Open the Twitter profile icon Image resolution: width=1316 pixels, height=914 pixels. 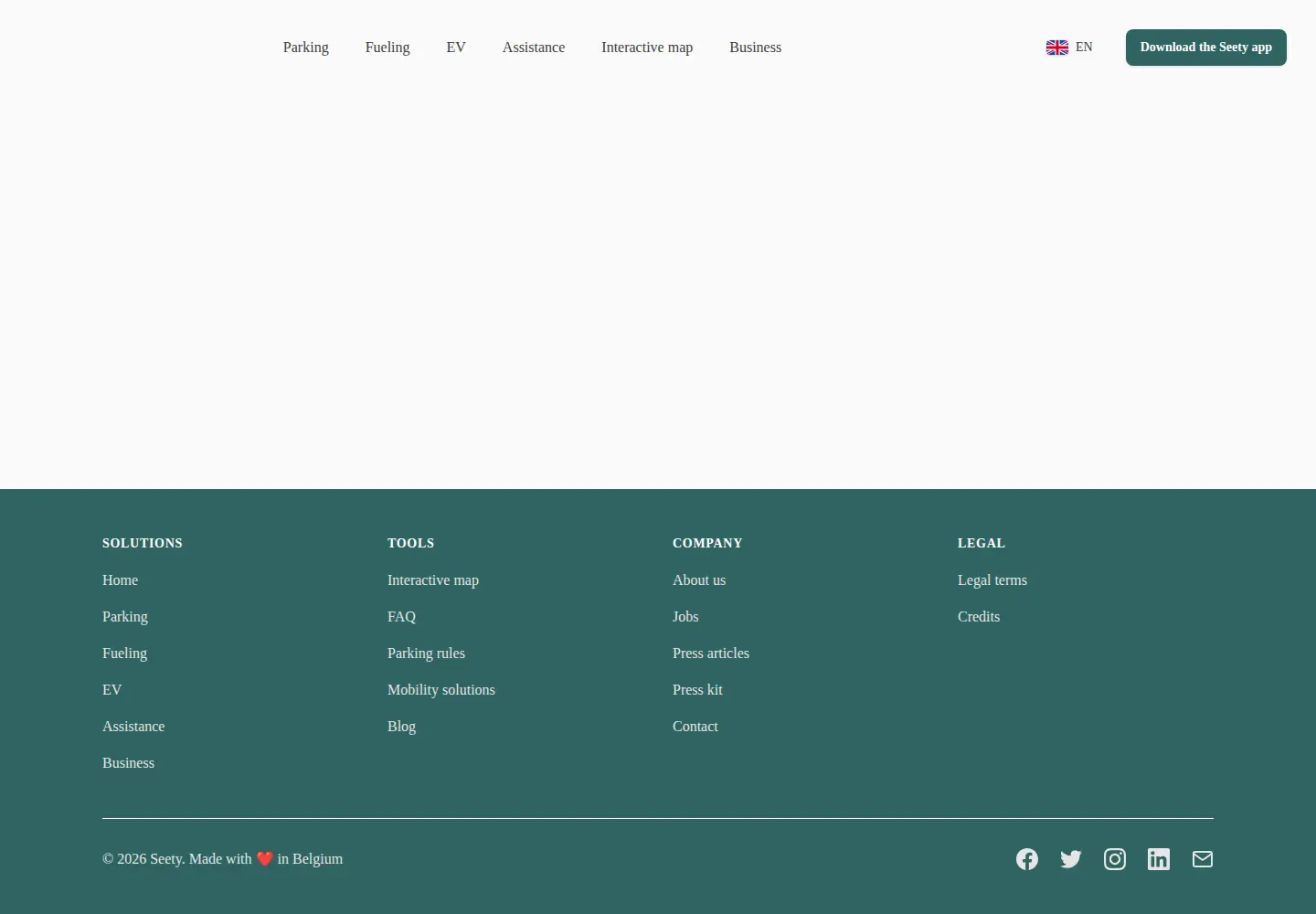1071,859
